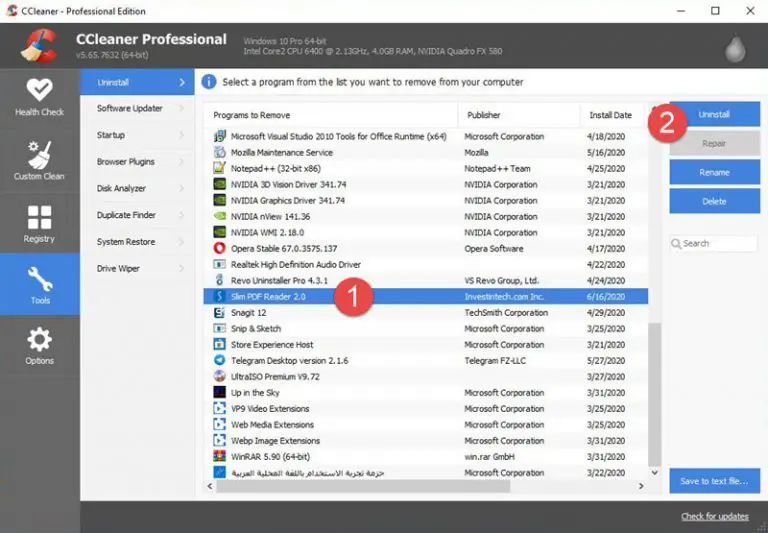The image size is (768, 533).
Task: Click the Up in the Sky icon
Action: pyautogui.click(x=219, y=392)
